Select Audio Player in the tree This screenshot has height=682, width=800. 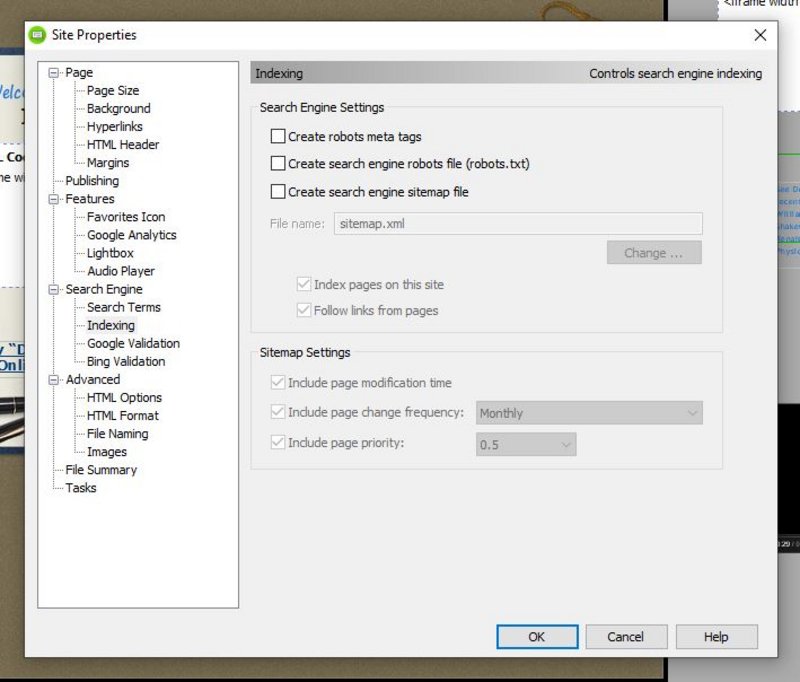coord(121,271)
